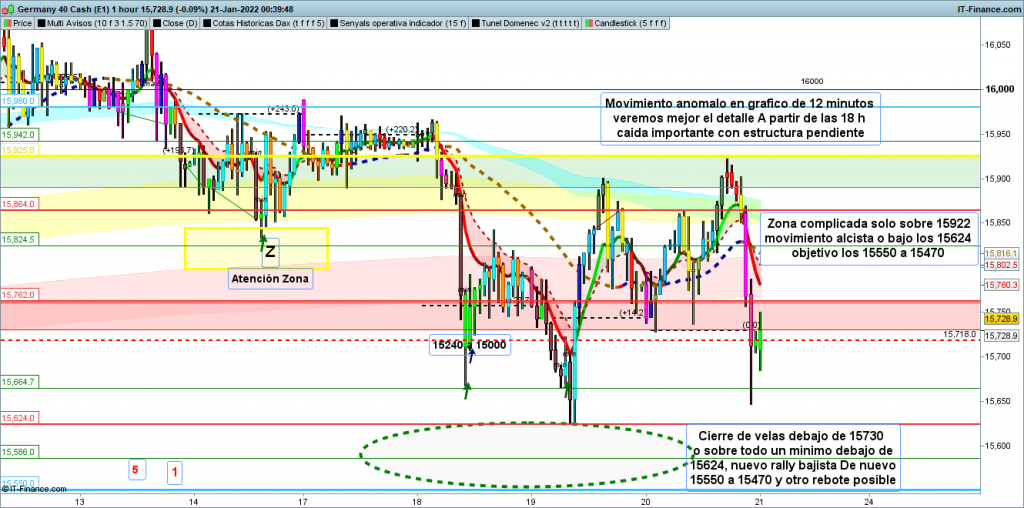
Task: Click the Candlestick indicator colored icon
Action: tap(588, 21)
